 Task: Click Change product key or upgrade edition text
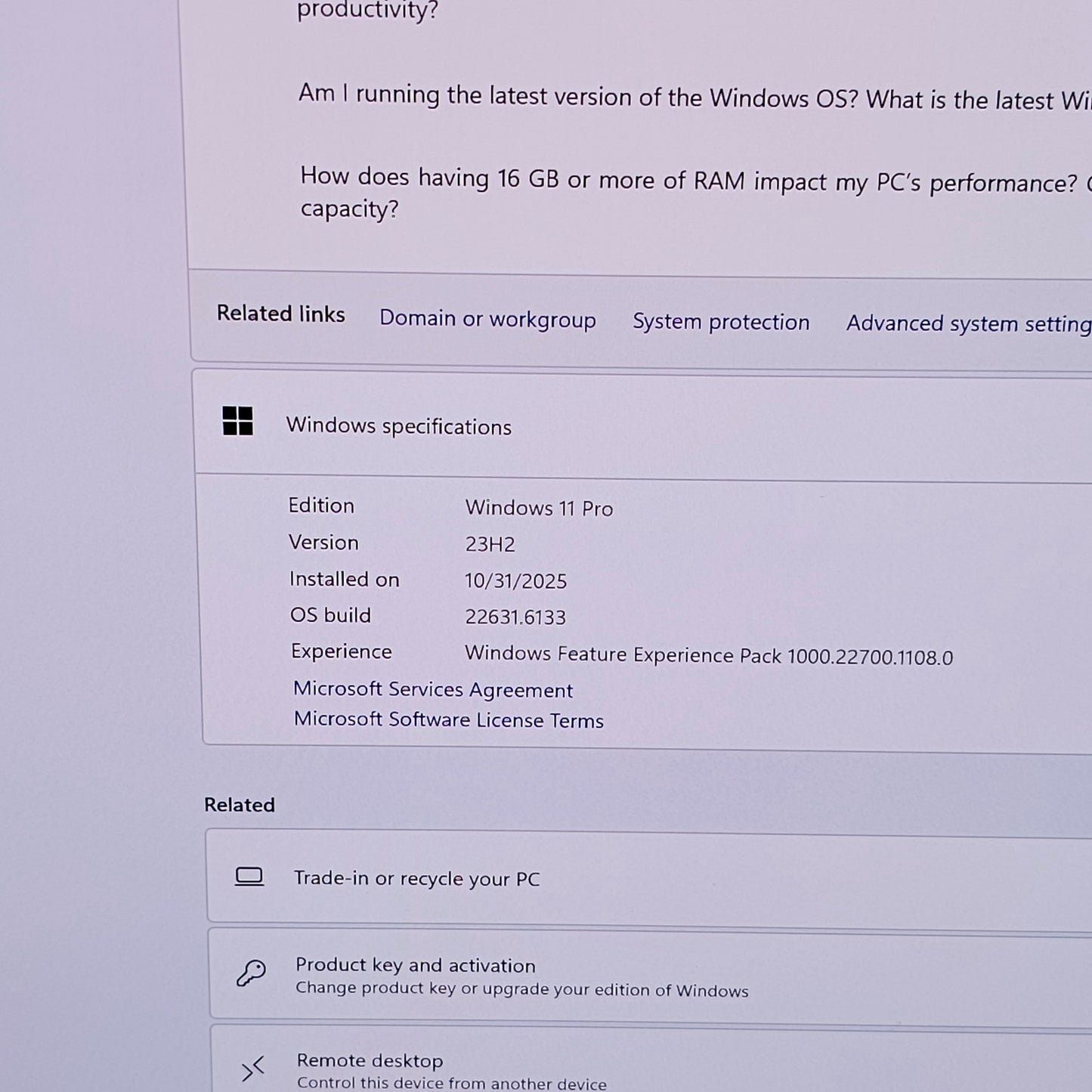522,988
